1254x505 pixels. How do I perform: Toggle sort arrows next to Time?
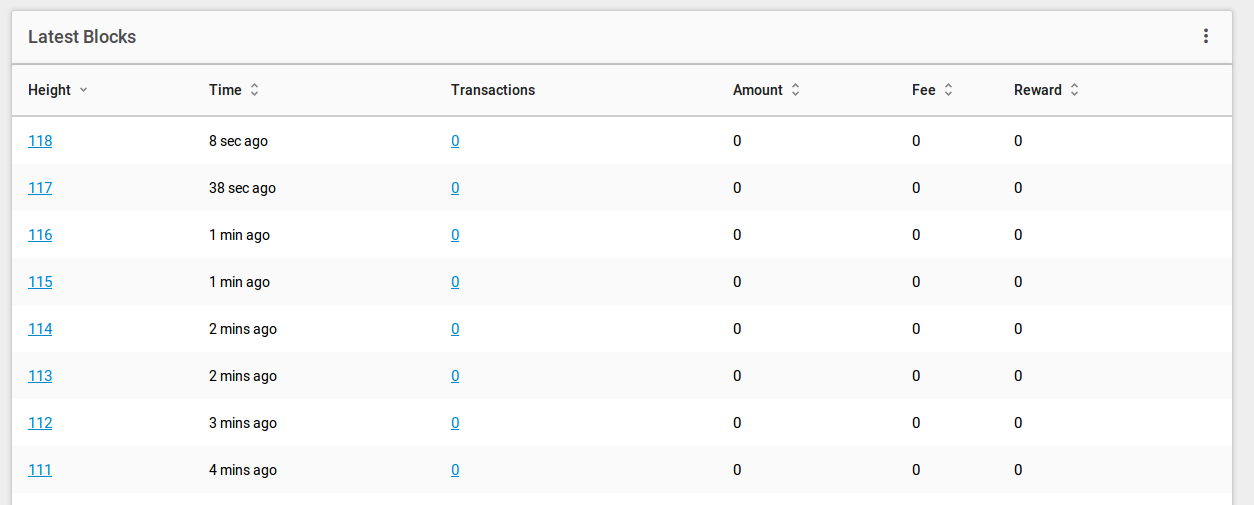click(254, 90)
